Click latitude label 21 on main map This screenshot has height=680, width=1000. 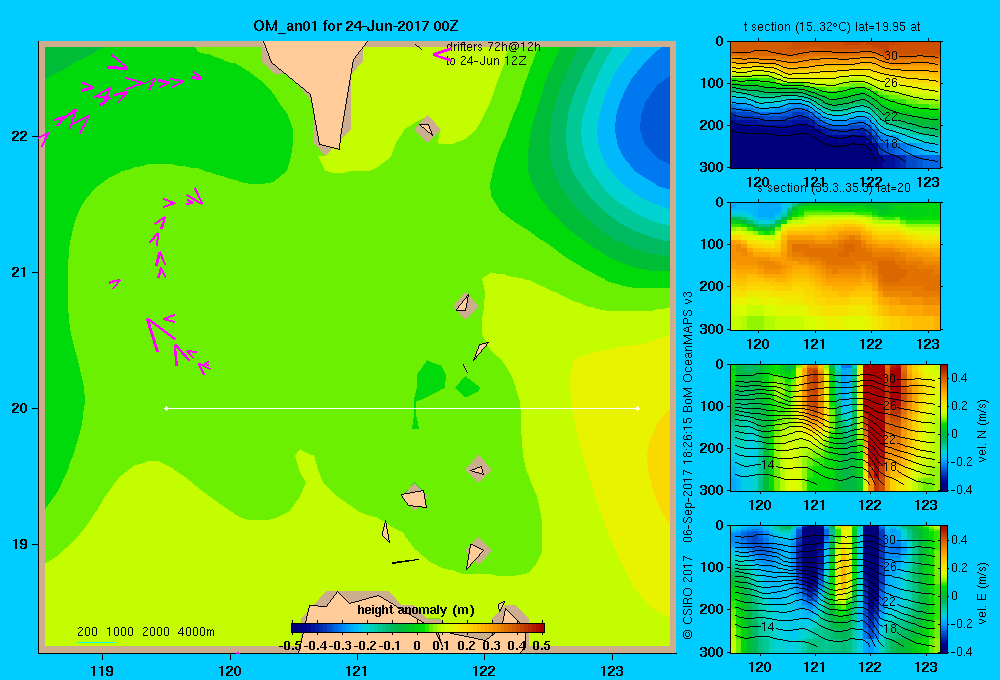(x=20, y=272)
